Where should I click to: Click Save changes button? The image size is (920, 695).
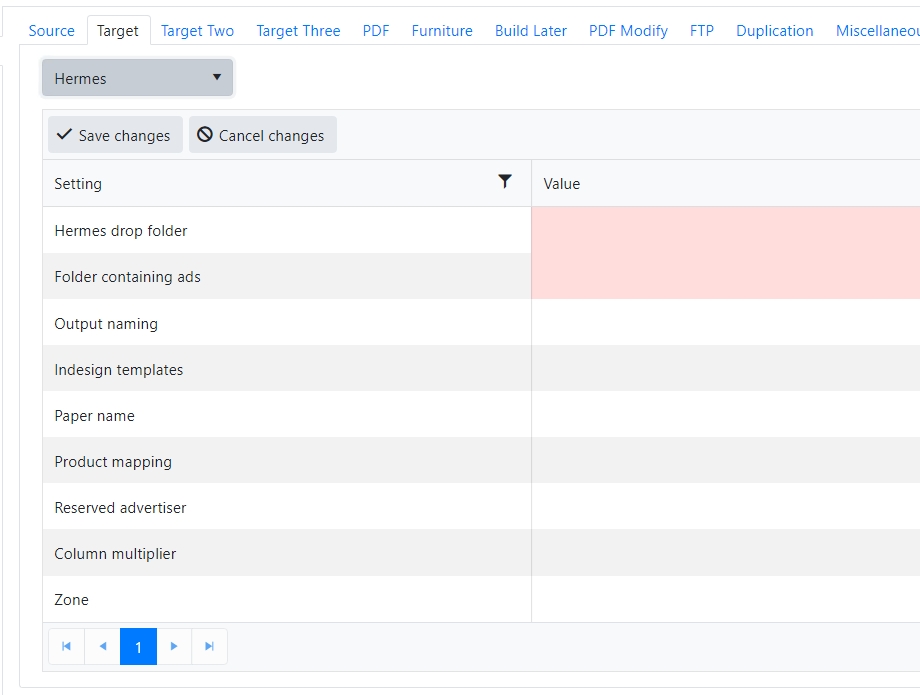pos(115,135)
